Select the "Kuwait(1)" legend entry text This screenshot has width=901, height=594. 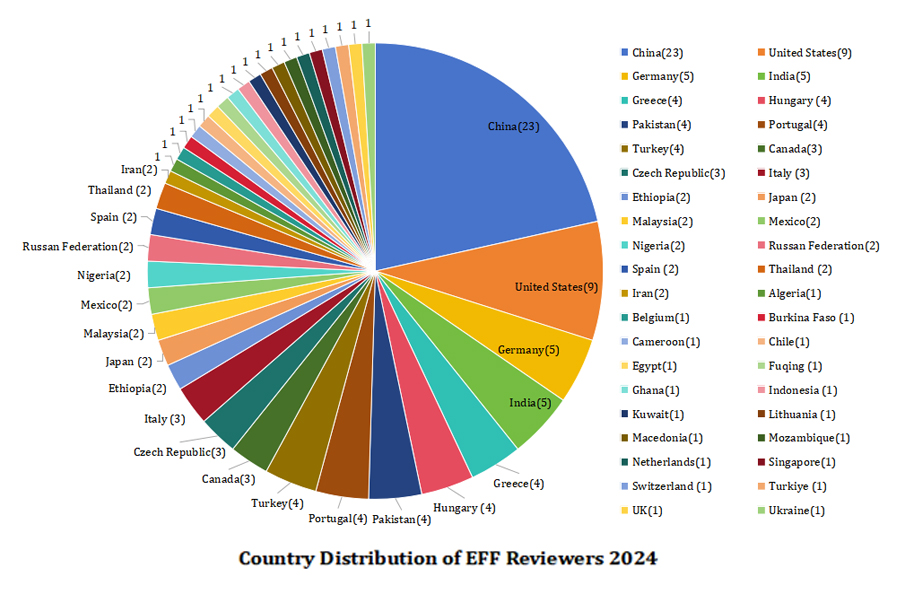click(658, 415)
